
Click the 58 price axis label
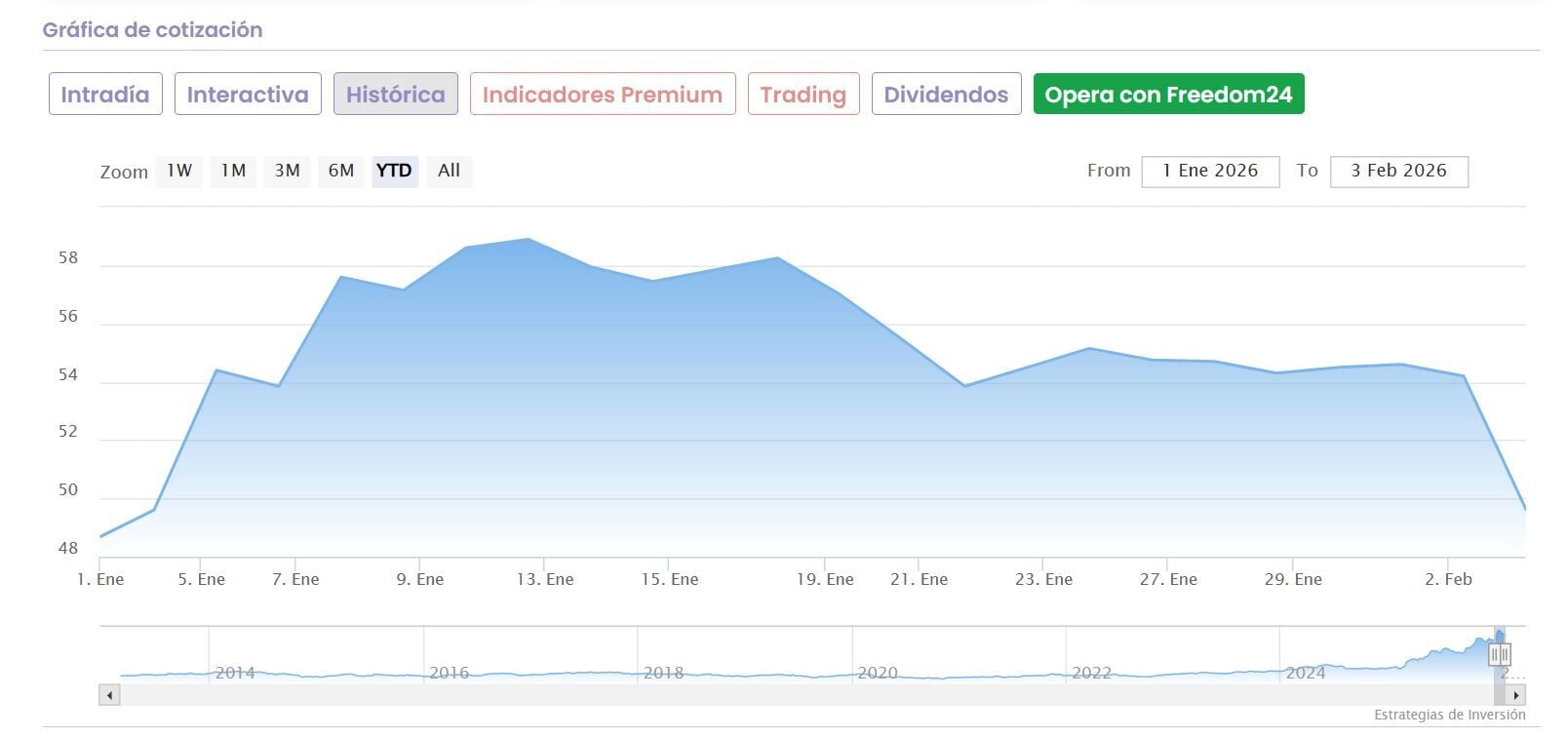click(x=68, y=258)
